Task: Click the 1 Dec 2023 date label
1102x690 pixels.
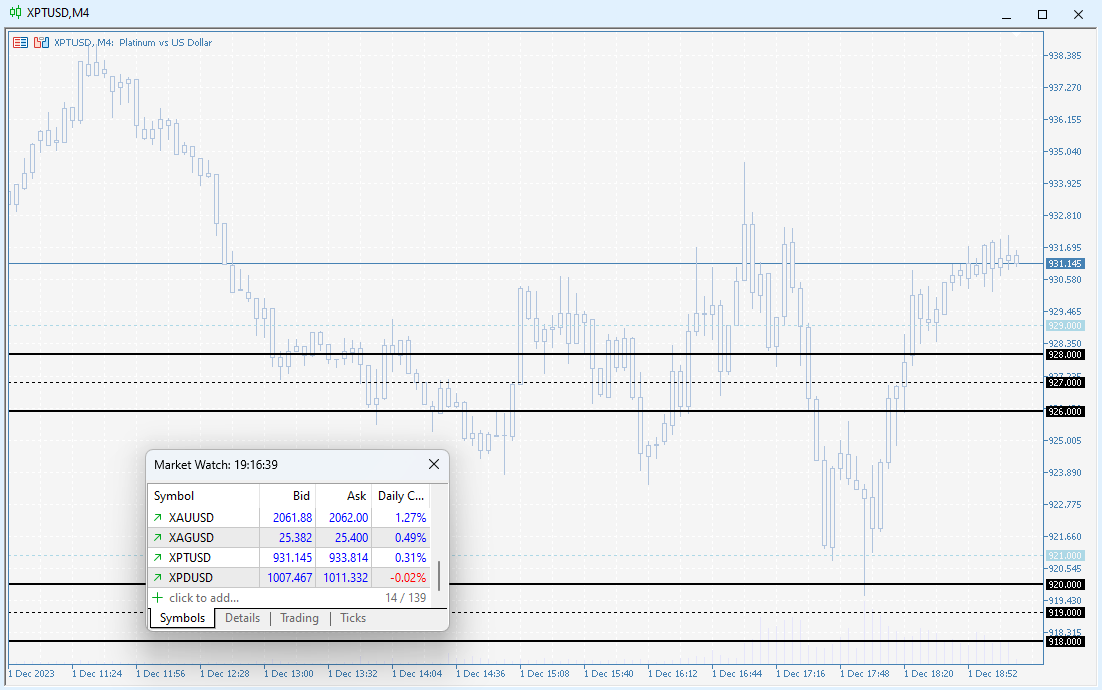Action: pos(32,674)
